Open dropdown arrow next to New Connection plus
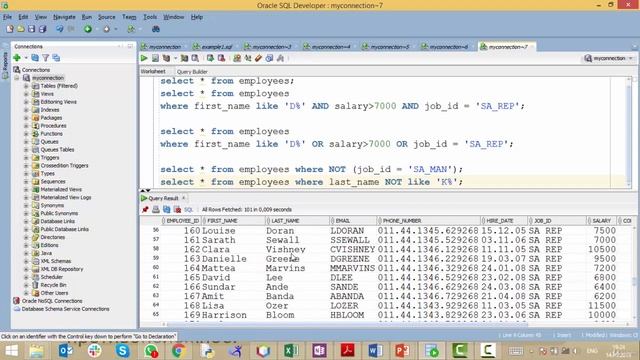The image size is (640, 360). (x=26, y=58)
